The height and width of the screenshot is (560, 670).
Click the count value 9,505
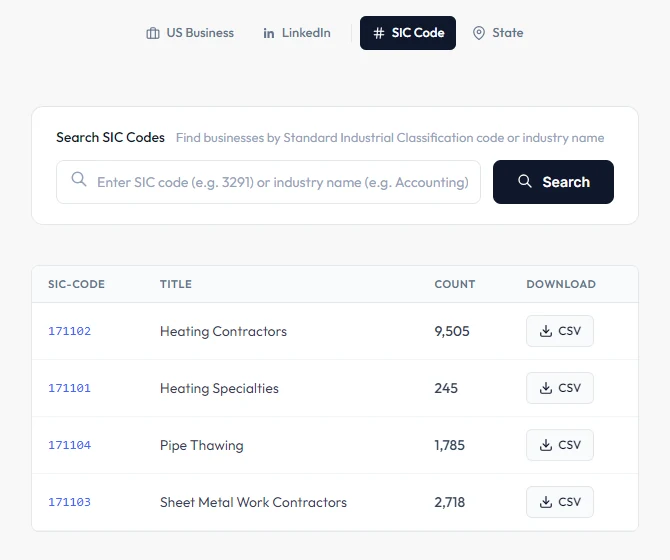452,331
